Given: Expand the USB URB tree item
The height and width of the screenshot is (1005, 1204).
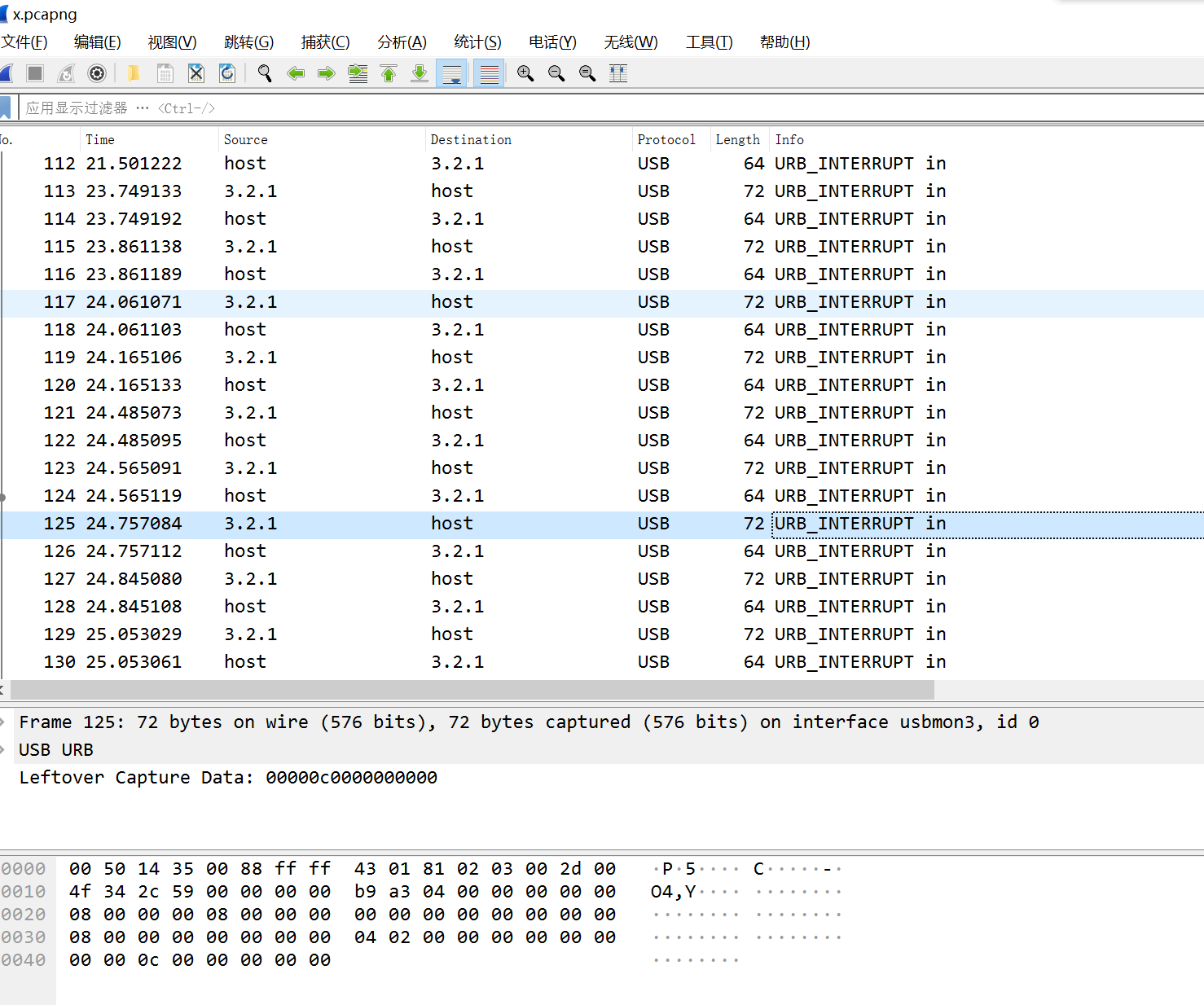Looking at the screenshot, I should (x=4, y=750).
